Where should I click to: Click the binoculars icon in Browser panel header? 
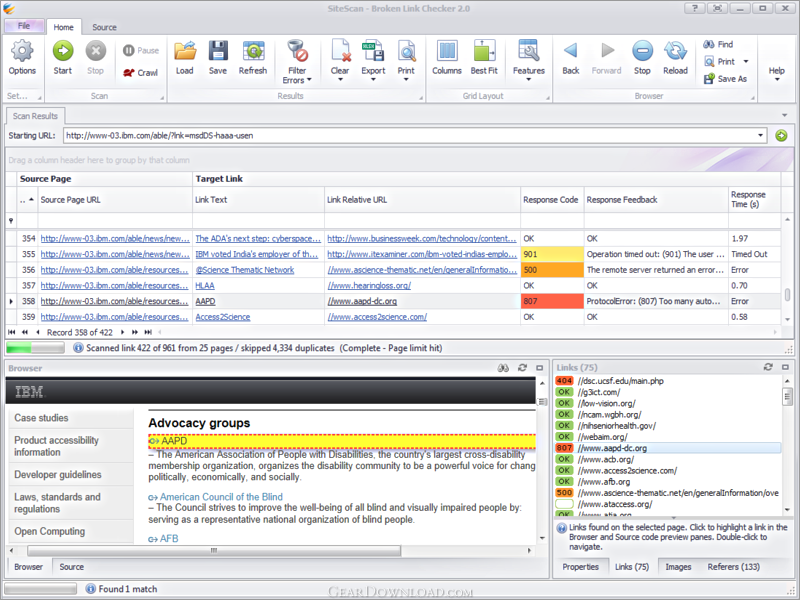(x=503, y=368)
